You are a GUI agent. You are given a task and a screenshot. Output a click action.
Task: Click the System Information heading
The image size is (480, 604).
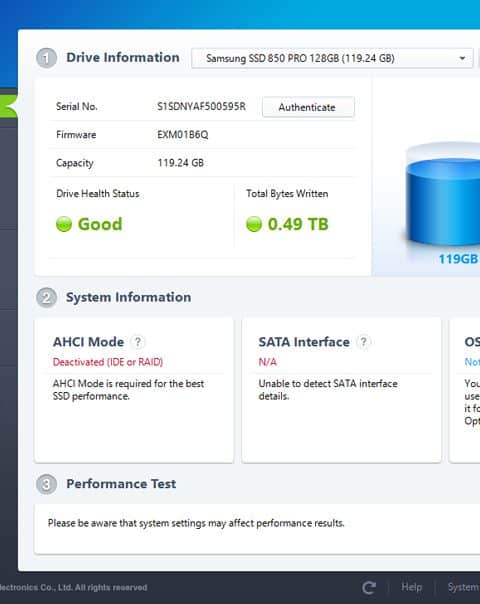pyautogui.click(x=128, y=297)
